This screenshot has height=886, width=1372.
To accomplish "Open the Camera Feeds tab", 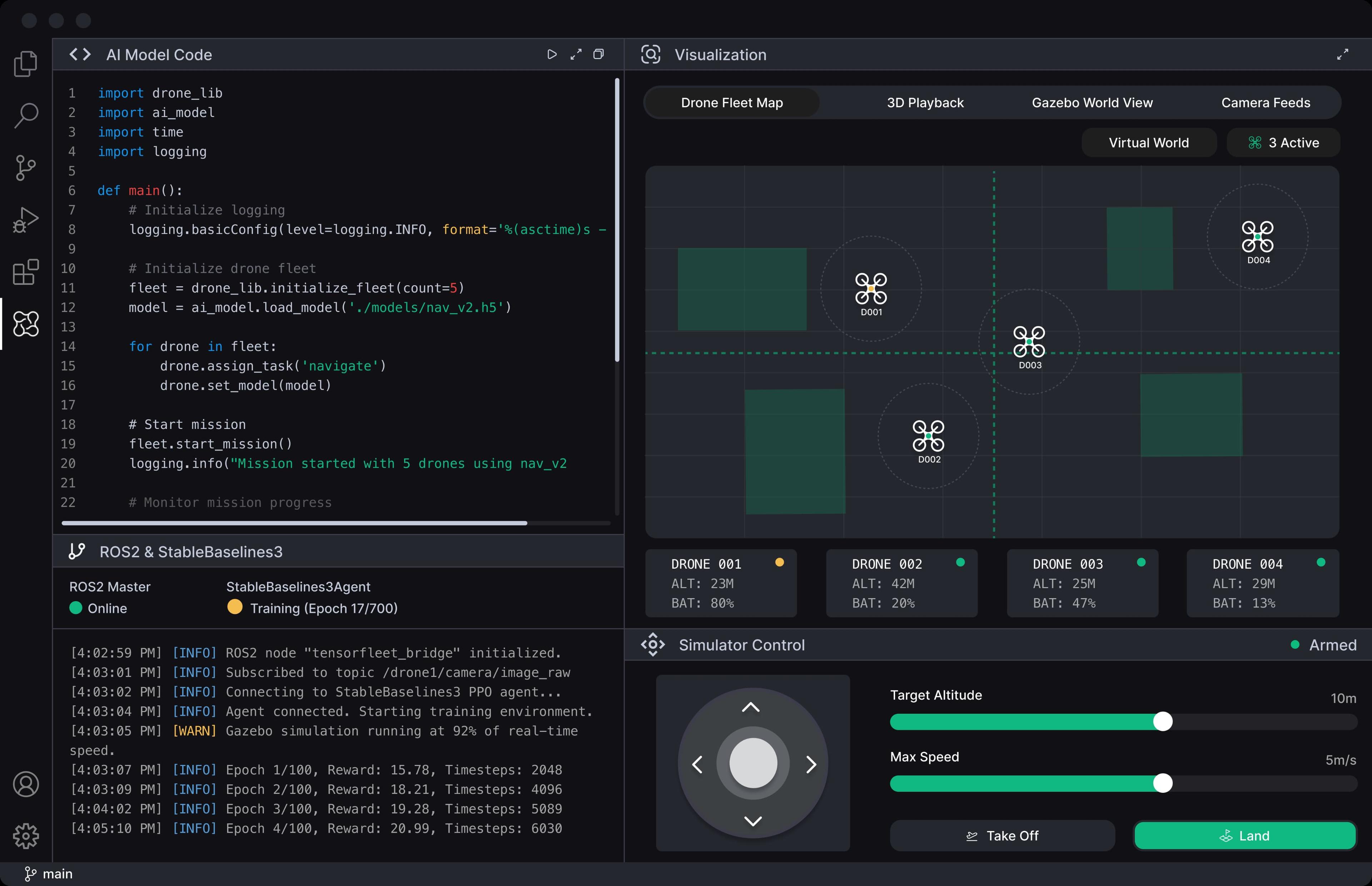I will click(1266, 103).
